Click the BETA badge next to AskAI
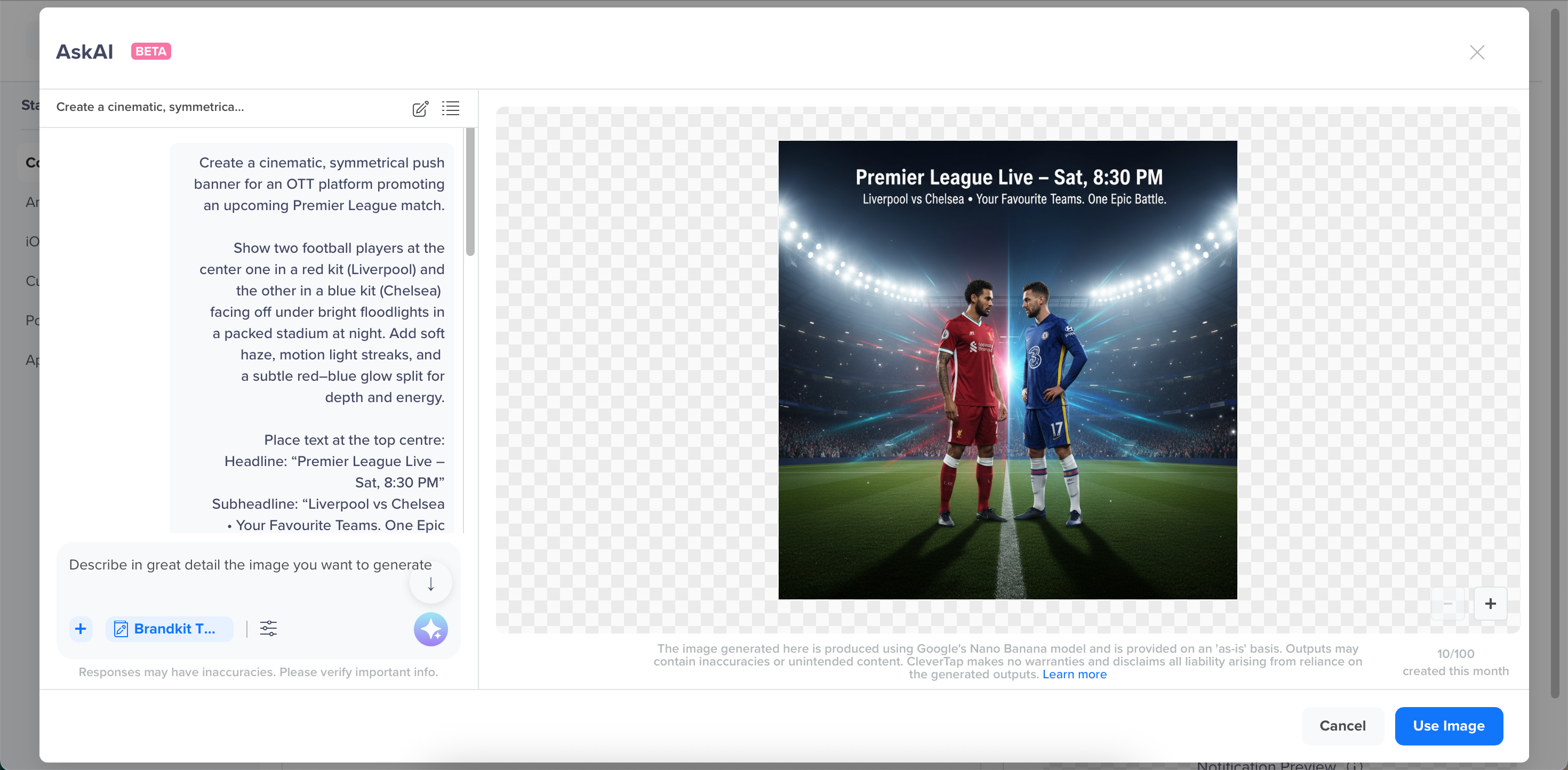The image size is (1568, 770). tap(151, 51)
